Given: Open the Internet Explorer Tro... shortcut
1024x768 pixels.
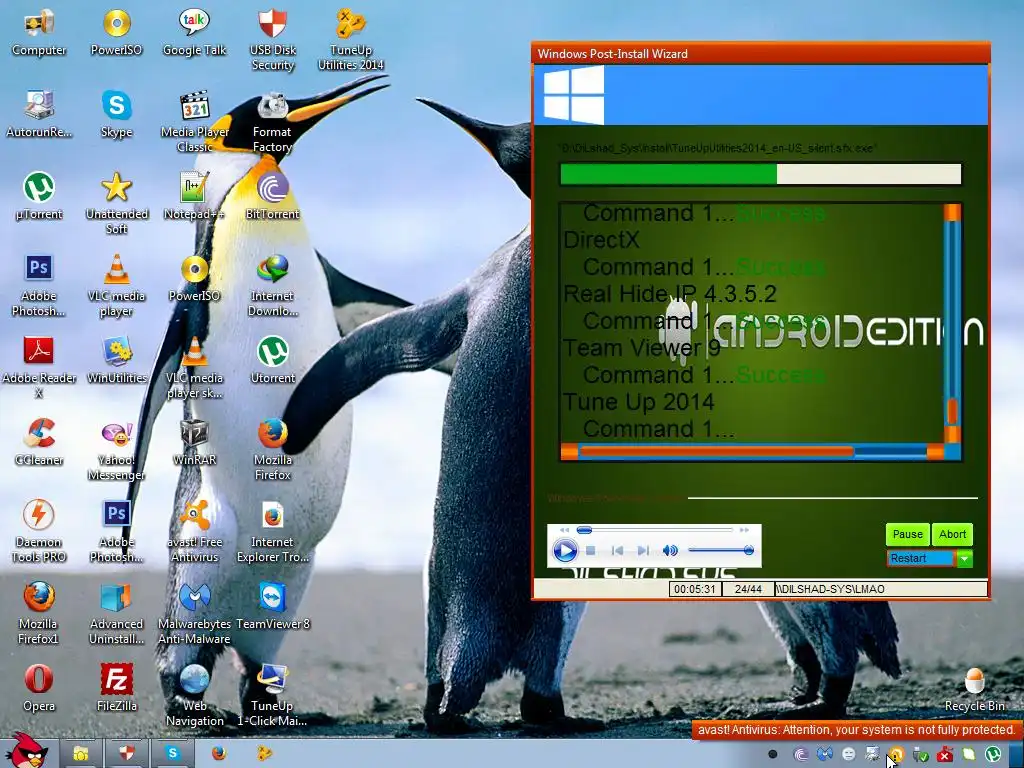Looking at the screenshot, I should (272, 532).
